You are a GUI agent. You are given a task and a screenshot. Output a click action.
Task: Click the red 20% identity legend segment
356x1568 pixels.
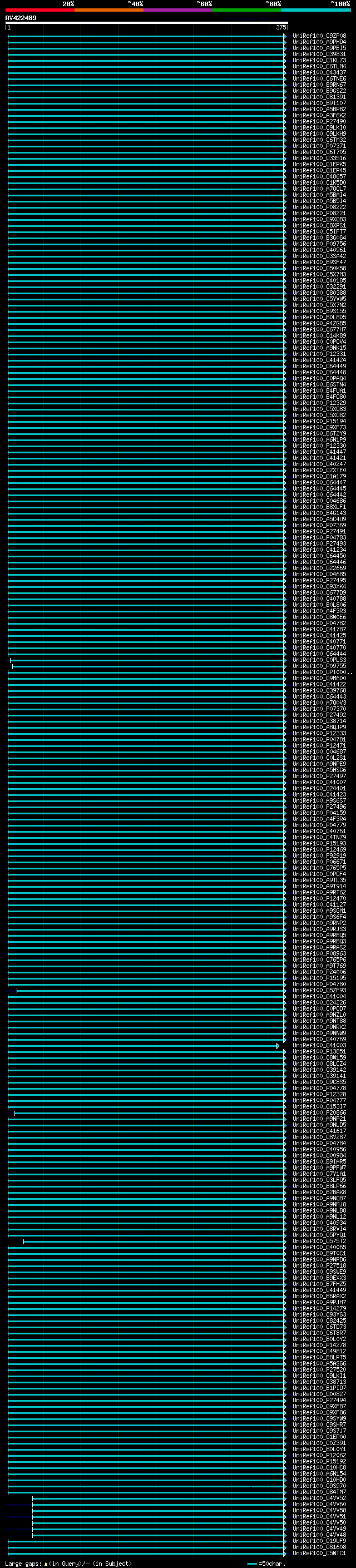pos(39,10)
